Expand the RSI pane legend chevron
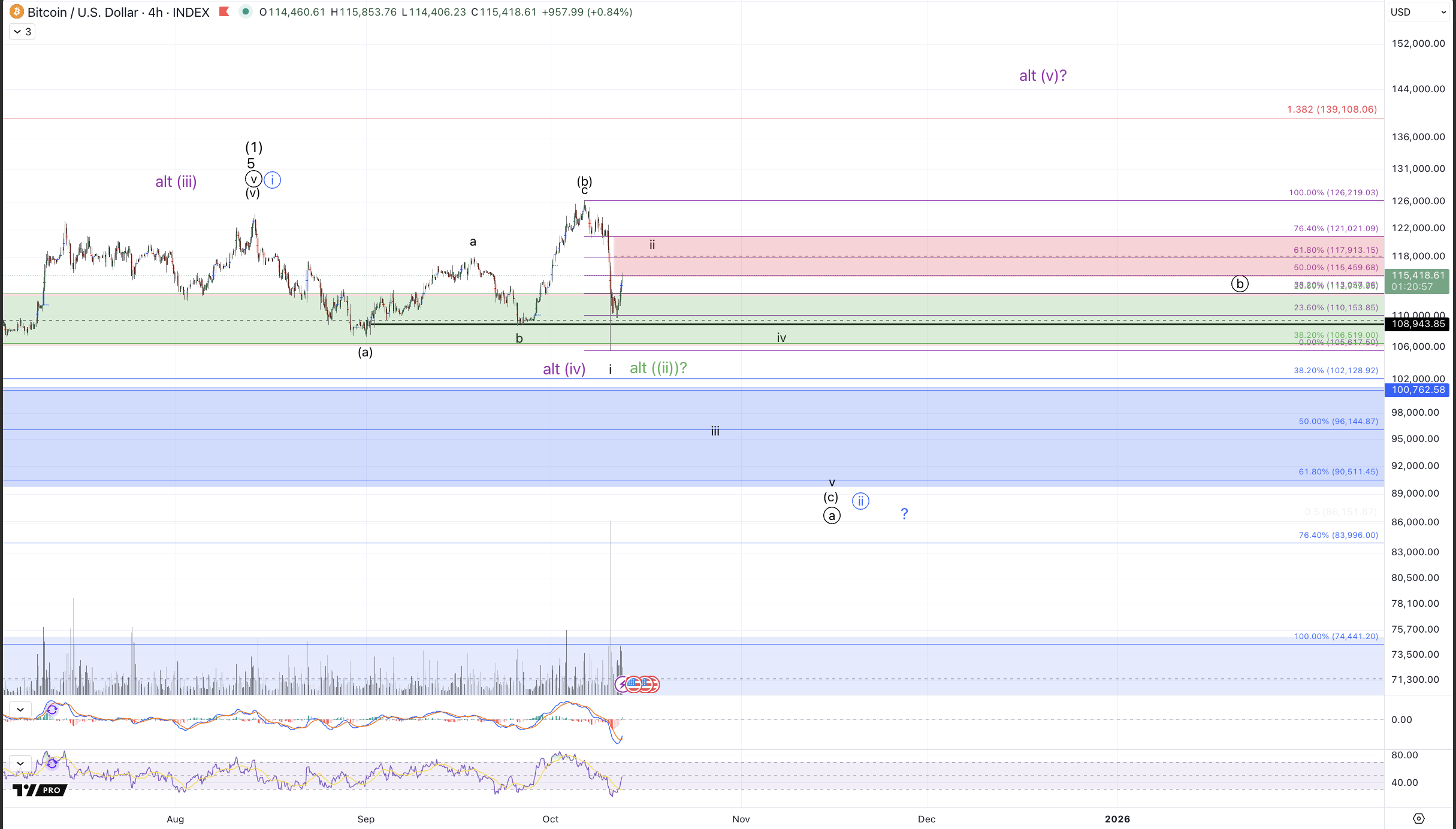 20,764
